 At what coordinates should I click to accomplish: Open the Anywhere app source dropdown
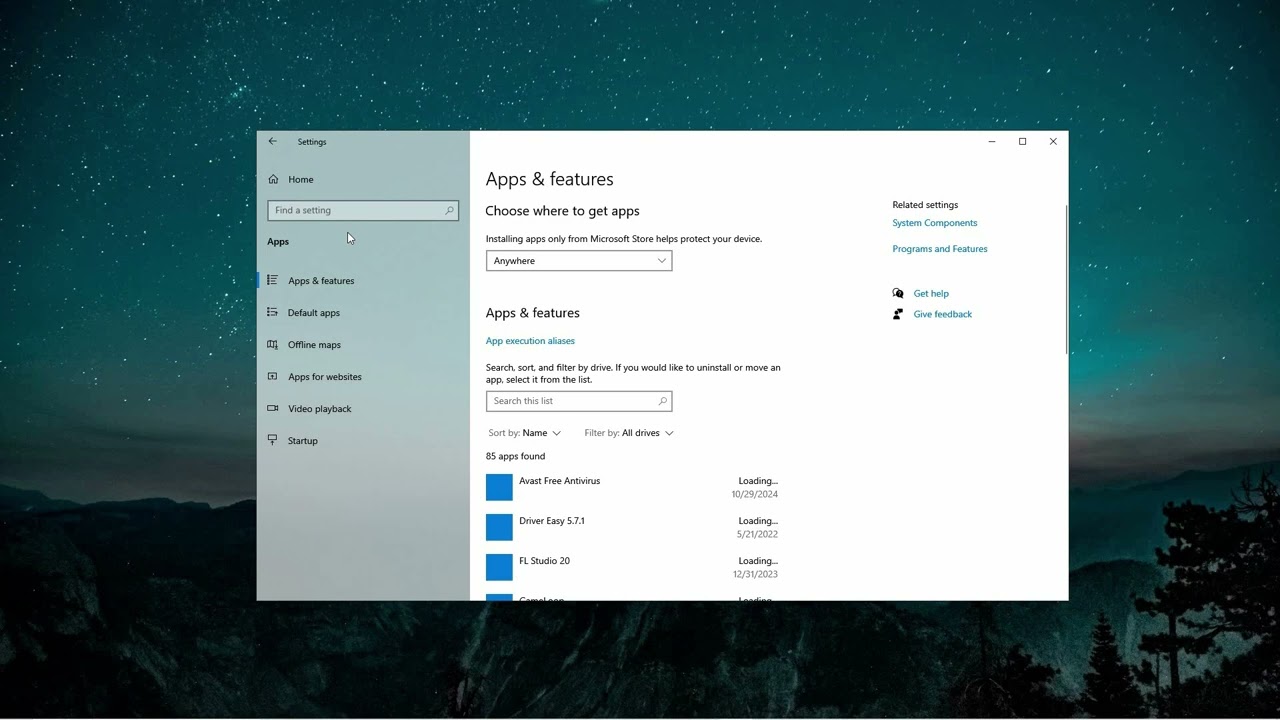click(579, 261)
